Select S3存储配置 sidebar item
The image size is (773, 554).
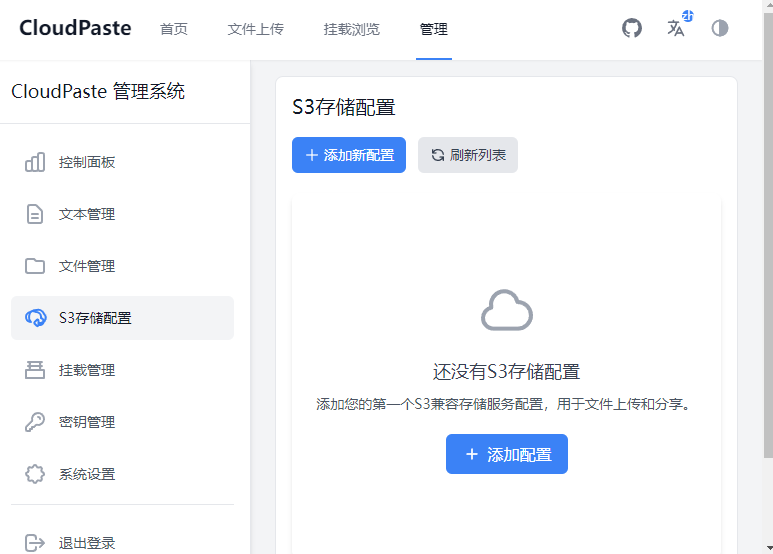[122, 318]
